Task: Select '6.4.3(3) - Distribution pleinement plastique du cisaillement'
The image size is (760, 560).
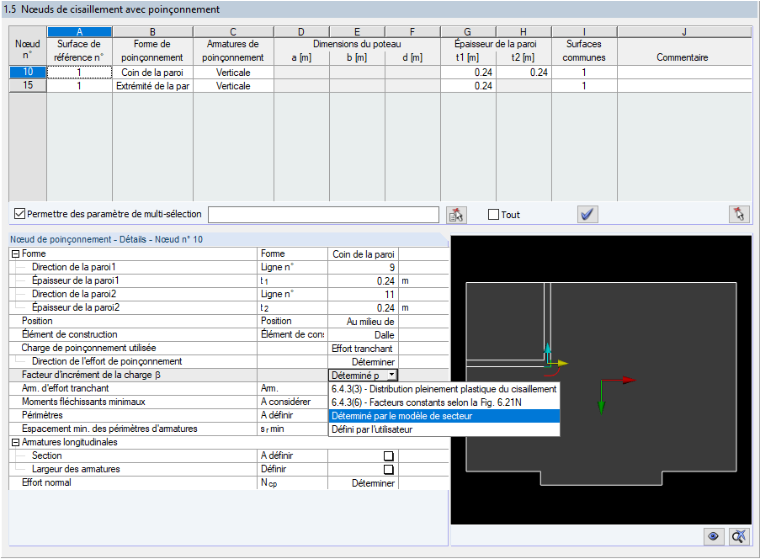Action: (444, 389)
